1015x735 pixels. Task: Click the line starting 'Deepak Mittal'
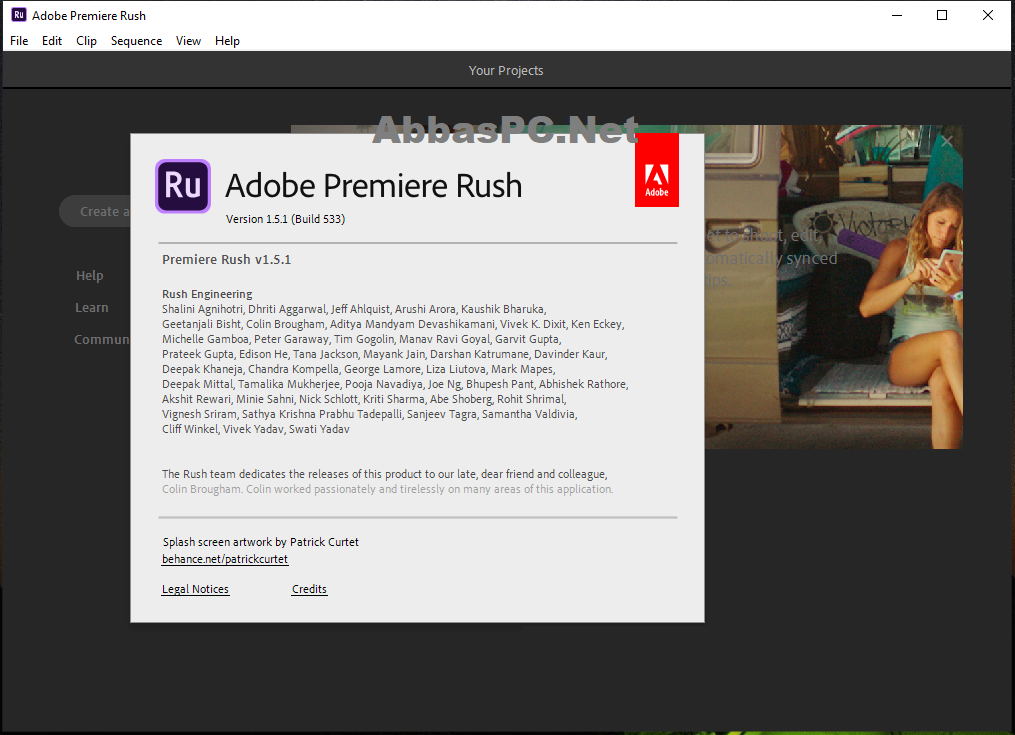point(395,384)
